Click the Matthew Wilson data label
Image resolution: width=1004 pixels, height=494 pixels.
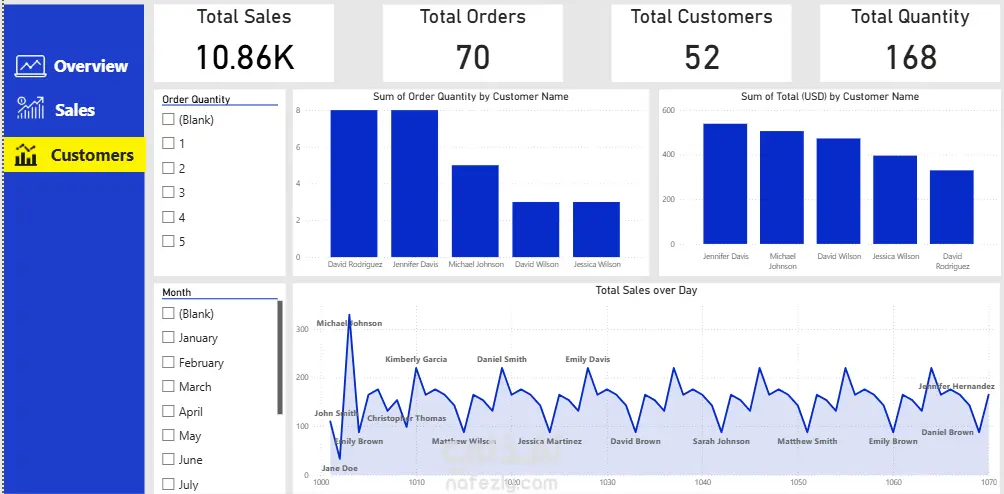click(464, 442)
